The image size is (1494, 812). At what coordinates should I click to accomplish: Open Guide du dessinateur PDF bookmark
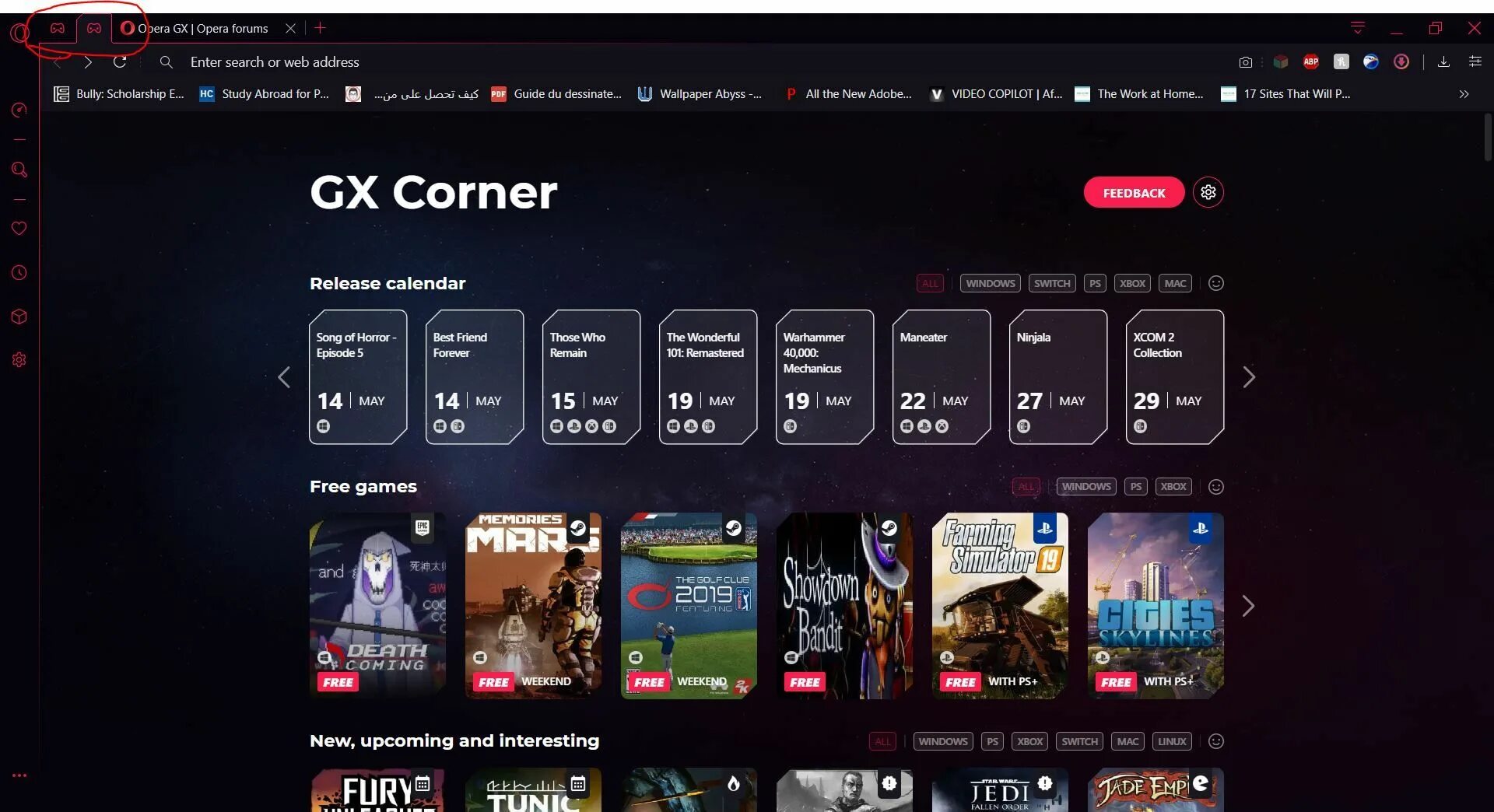(x=556, y=94)
